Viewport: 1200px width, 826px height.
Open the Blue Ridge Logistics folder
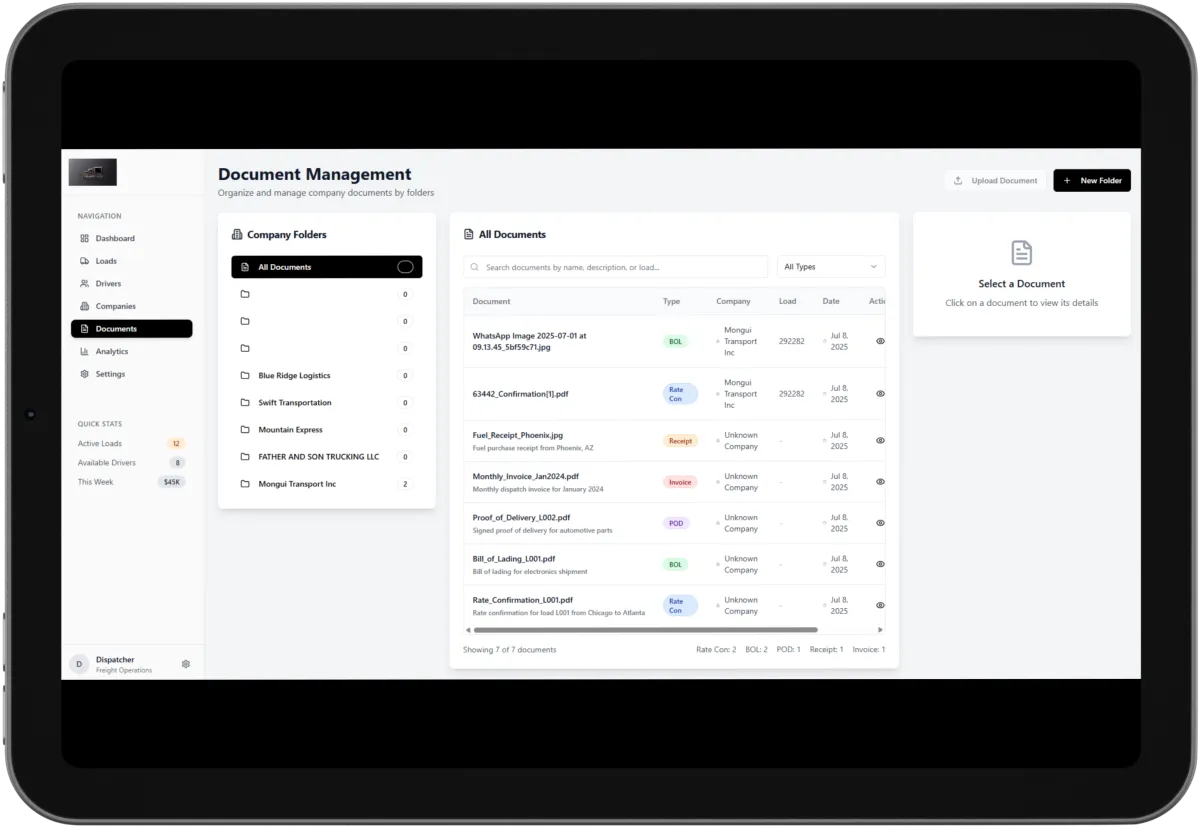coord(327,376)
